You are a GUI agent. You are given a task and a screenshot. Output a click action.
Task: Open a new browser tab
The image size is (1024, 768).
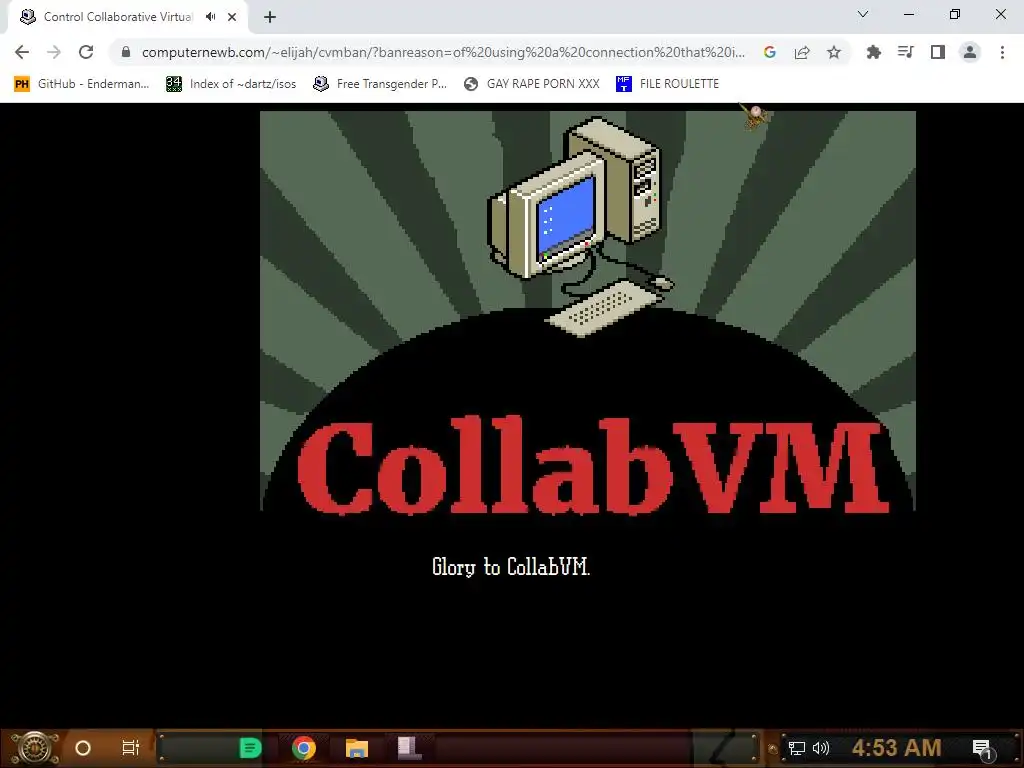pyautogui.click(x=270, y=17)
